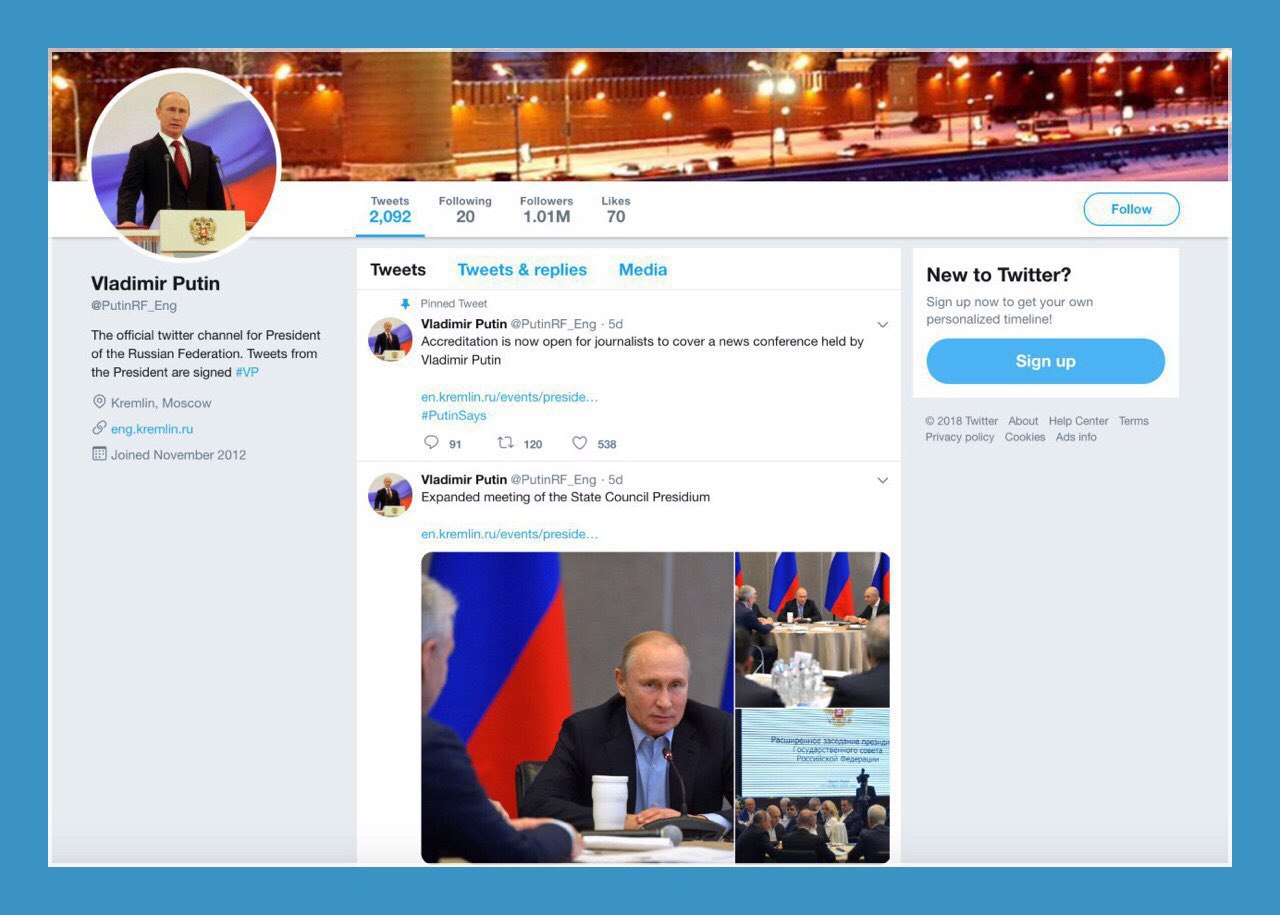Open the Following 20 list
The image size is (1280, 915).
pyautogui.click(x=465, y=210)
